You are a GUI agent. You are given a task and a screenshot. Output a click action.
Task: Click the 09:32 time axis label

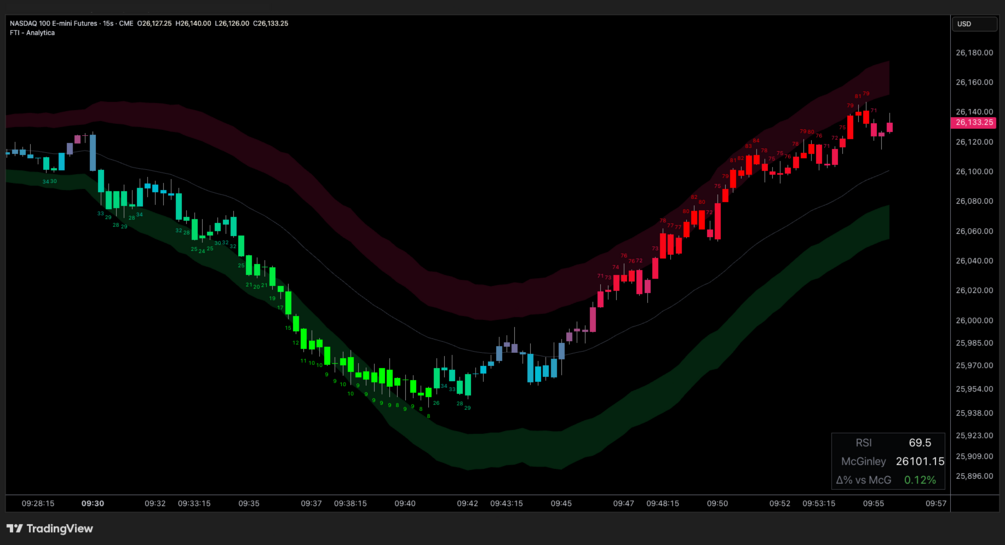point(154,503)
